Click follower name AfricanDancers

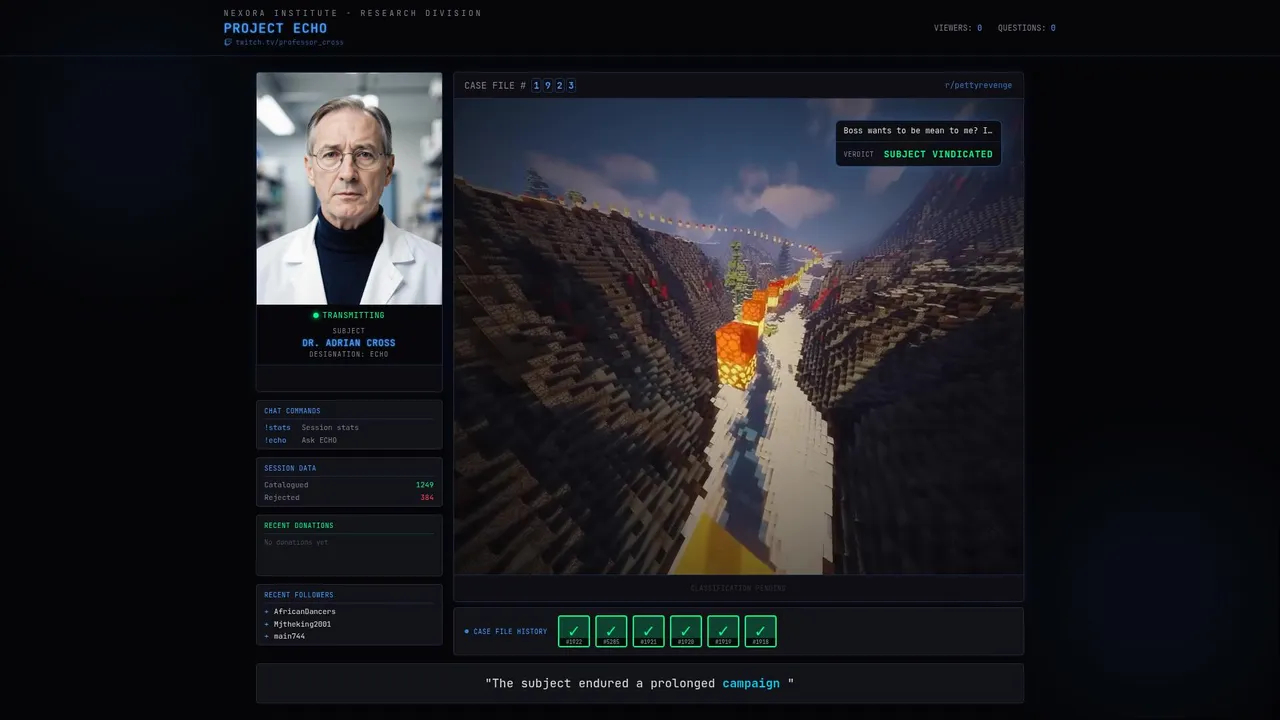pos(305,611)
